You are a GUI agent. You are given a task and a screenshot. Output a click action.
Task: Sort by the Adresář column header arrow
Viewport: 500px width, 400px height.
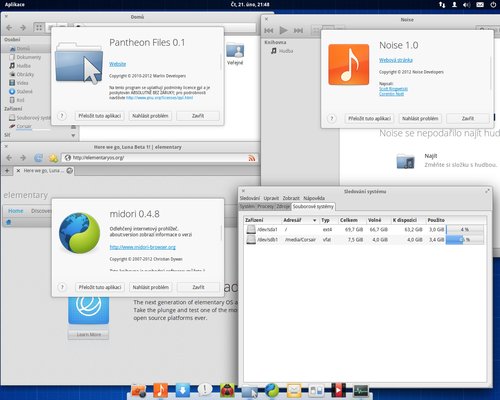(x=314, y=220)
